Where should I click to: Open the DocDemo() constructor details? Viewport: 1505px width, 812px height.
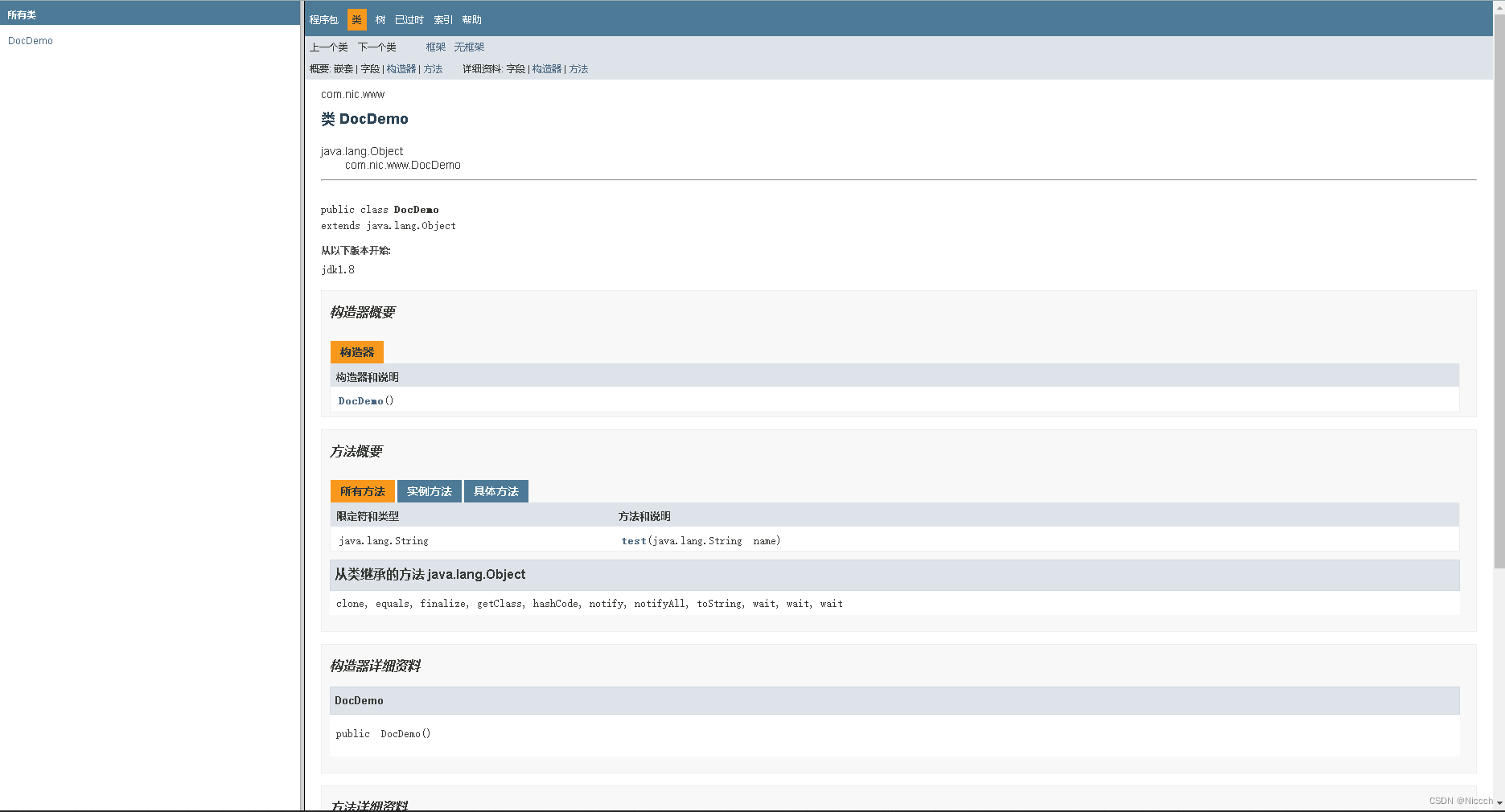(361, 400)
